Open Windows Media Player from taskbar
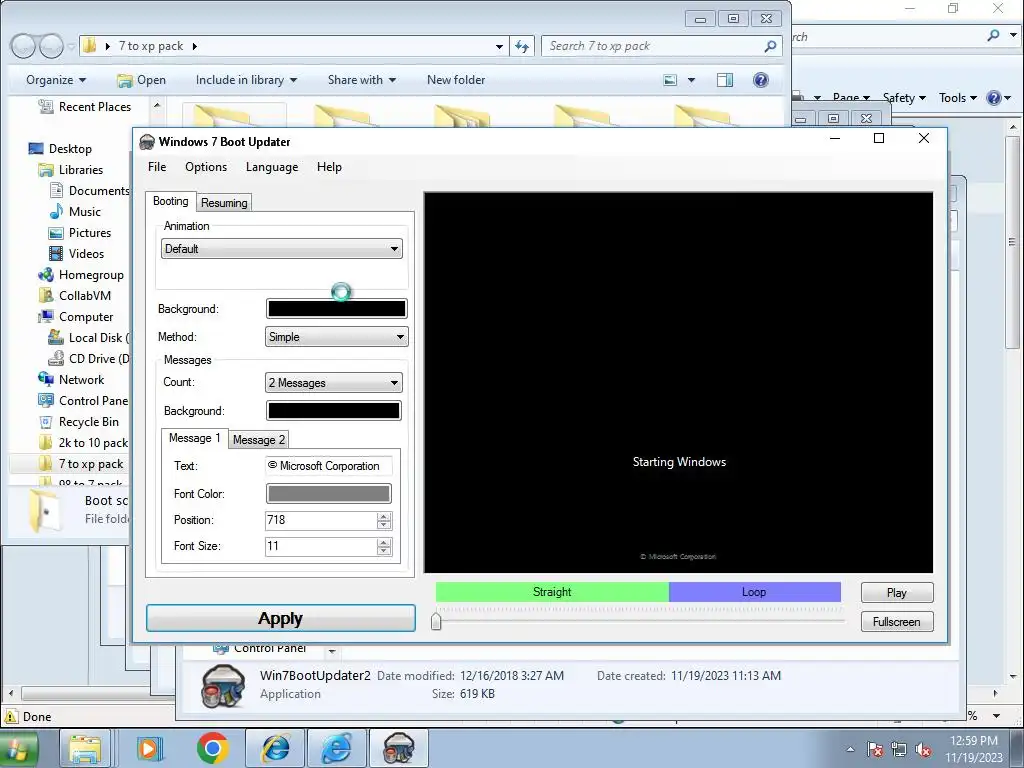The width and height of the screenshot is (1024, 768). [150, 748]
